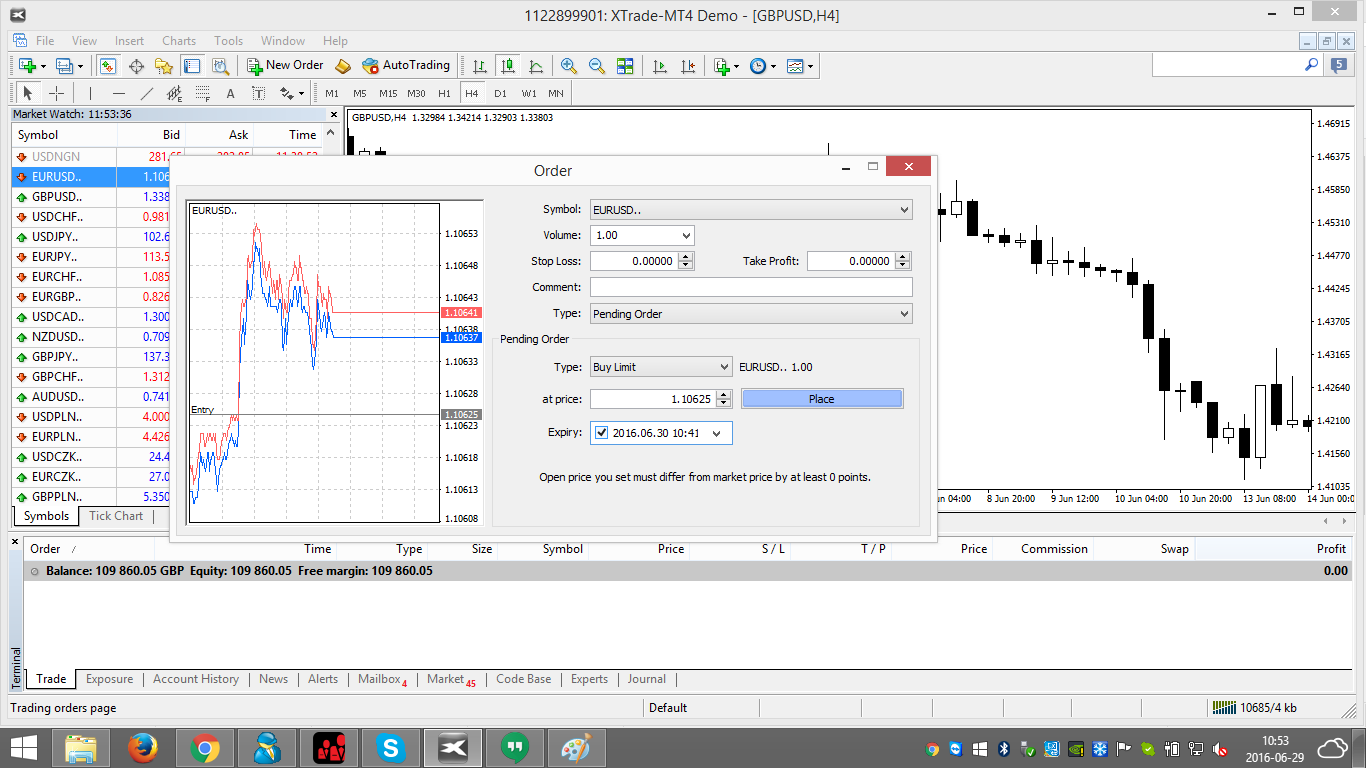Click the zoom out magnifier icon
The height and width of the screenshot is (768, 1366).
tap(597, 66)
